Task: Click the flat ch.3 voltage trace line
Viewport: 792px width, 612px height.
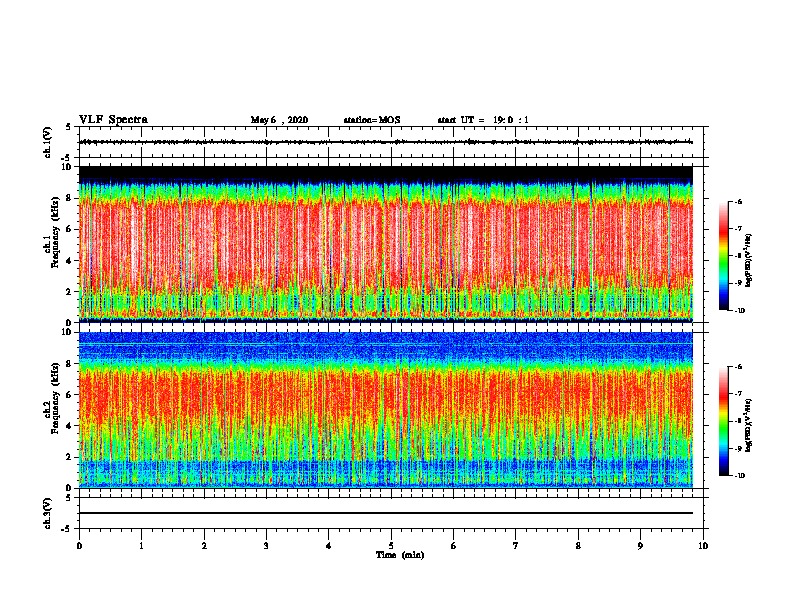Action: [x=386, y=513]
